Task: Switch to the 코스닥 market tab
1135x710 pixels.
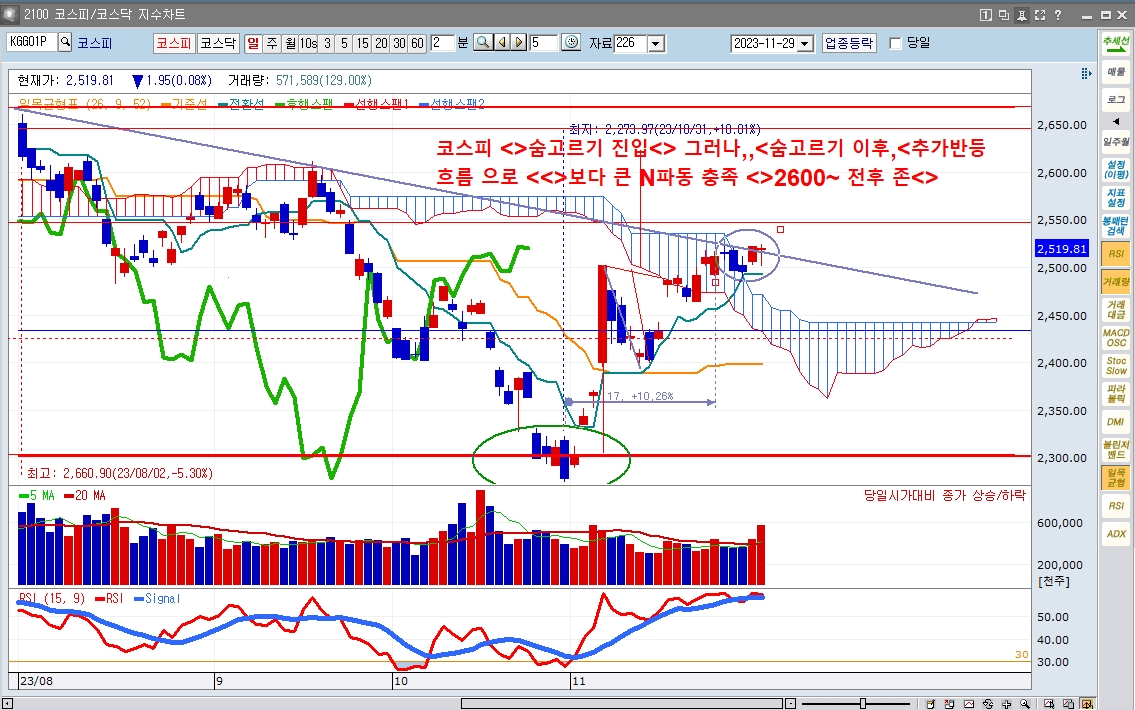Action: [x=217, y=43]
